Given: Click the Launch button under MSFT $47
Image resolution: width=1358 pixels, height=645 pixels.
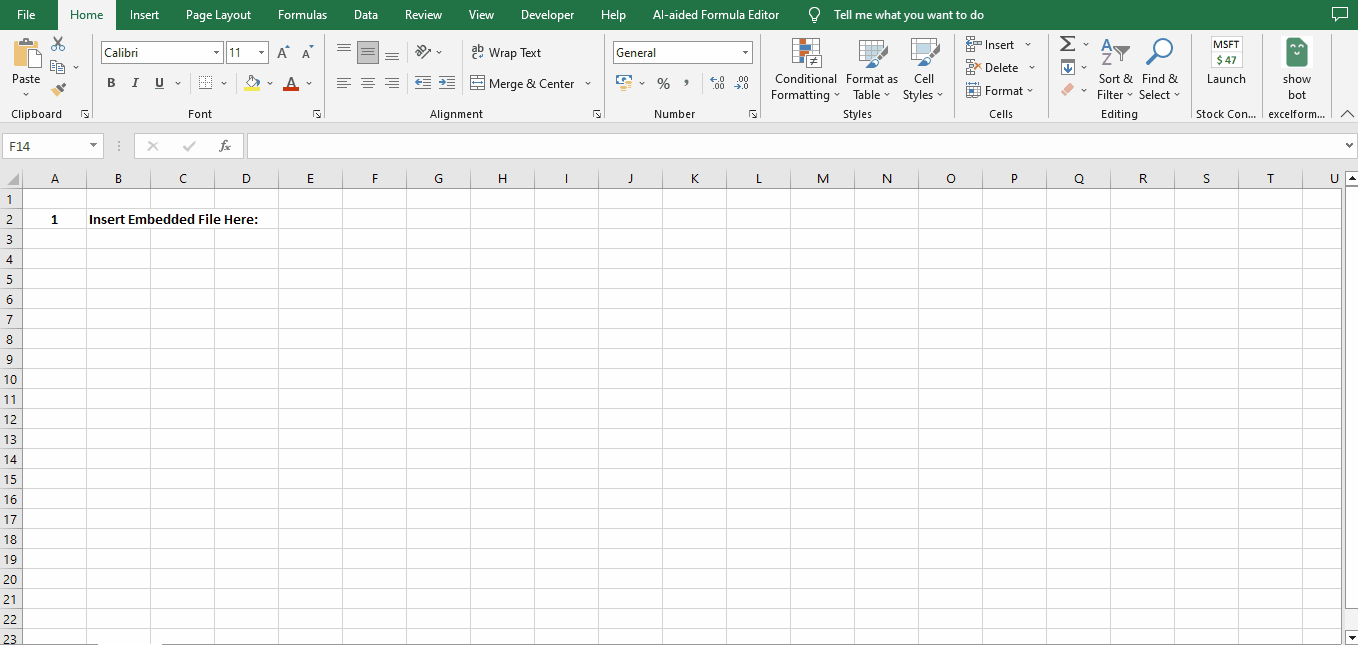Looking at the screenshot, I should 1226,79.
